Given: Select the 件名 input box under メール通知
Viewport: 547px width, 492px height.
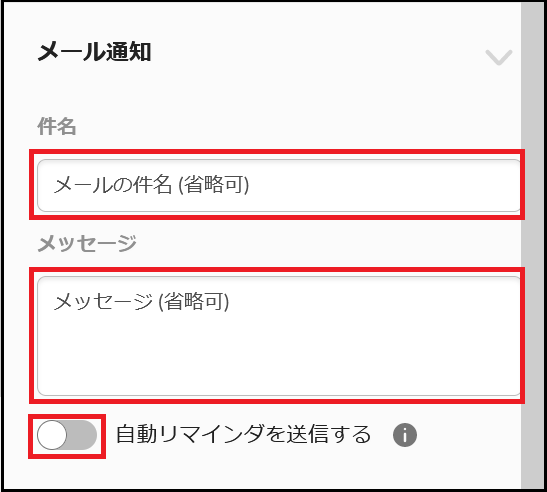Looking at the screenshot, I should tap(278, 185).
